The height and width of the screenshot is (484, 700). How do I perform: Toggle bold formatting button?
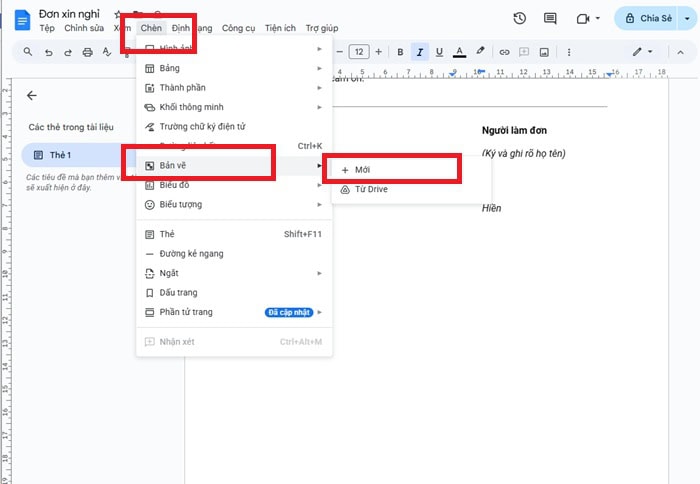pos(400,51)
